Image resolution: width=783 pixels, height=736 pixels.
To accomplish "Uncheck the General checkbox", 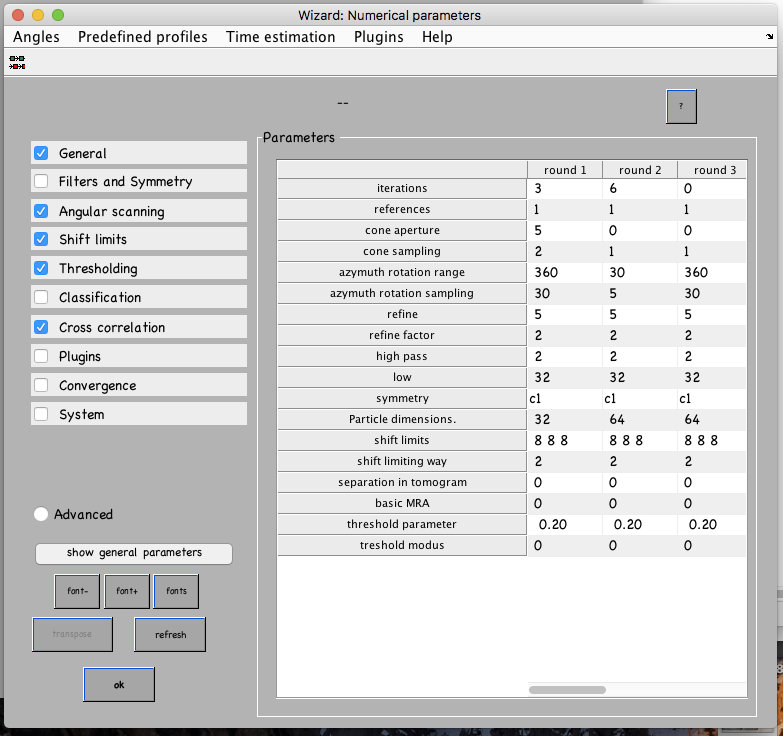I will pos(41,153).
